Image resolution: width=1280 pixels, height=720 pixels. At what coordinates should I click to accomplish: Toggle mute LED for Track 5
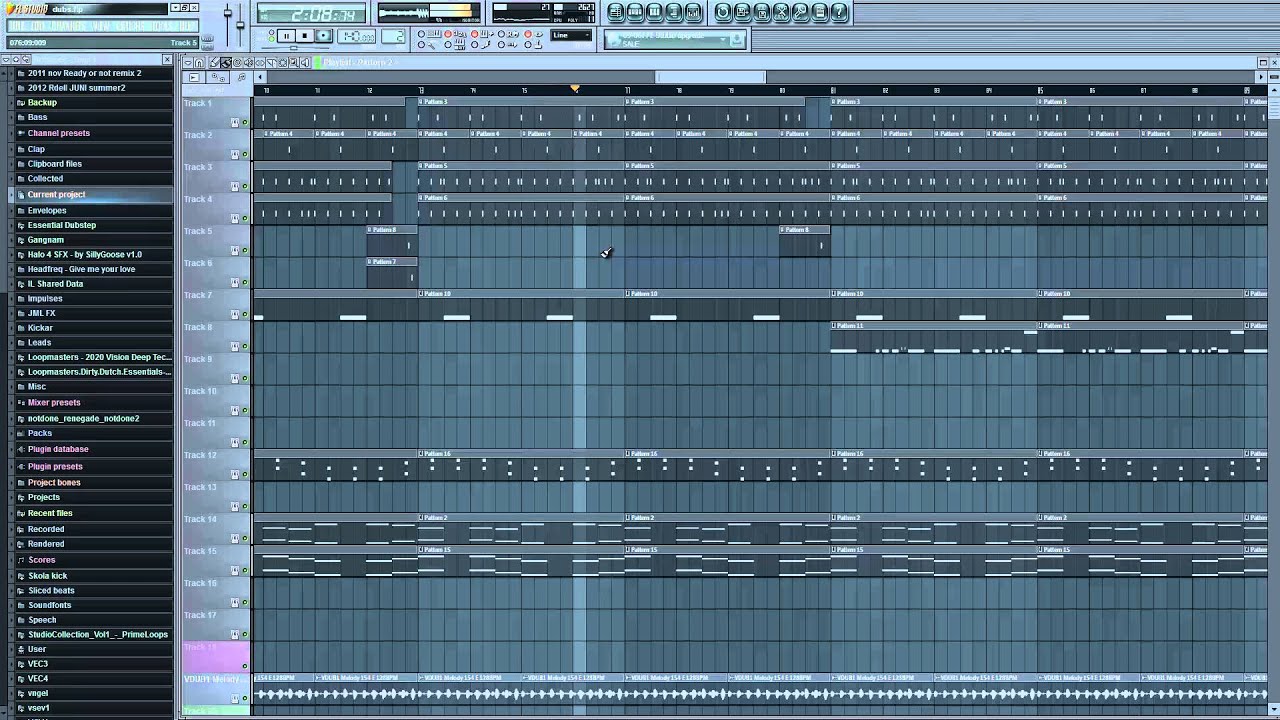click(x=245, y=250)
